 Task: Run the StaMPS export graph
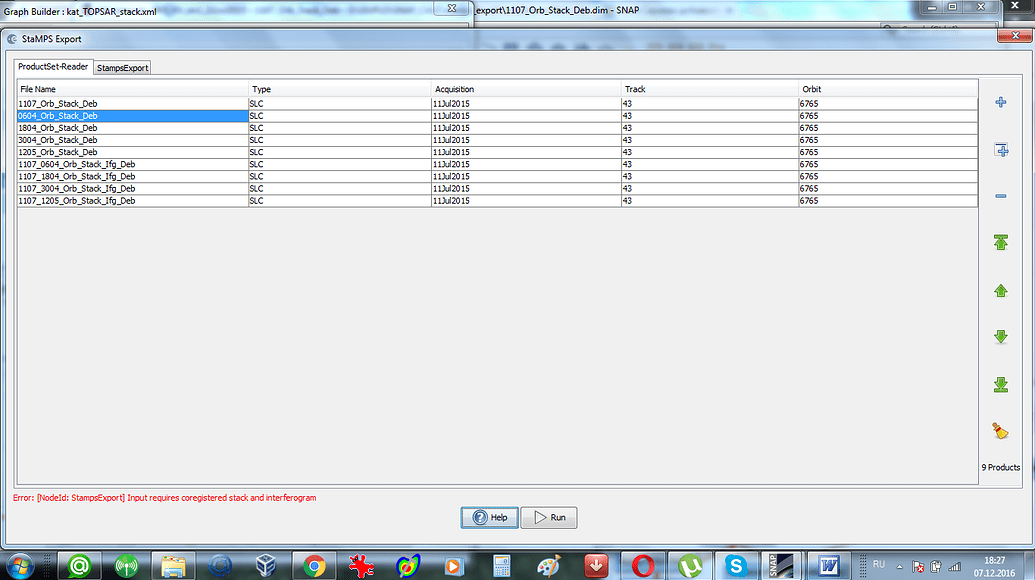pyautogui.click(x=549, y=517)
